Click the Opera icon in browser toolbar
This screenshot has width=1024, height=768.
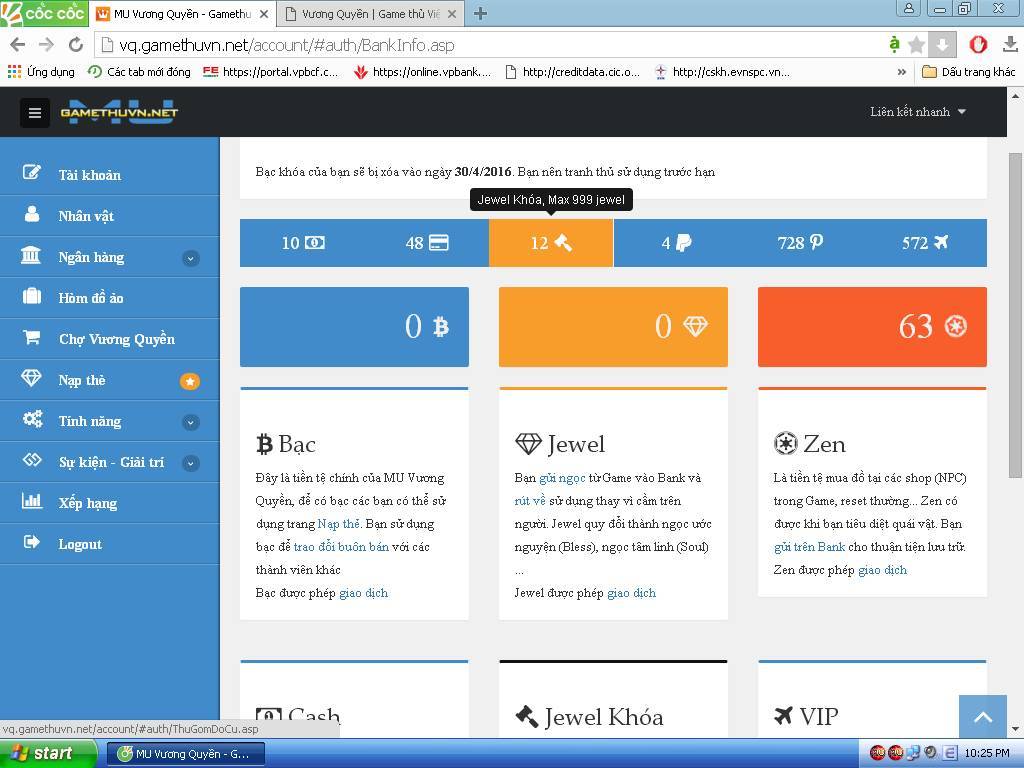978,45
